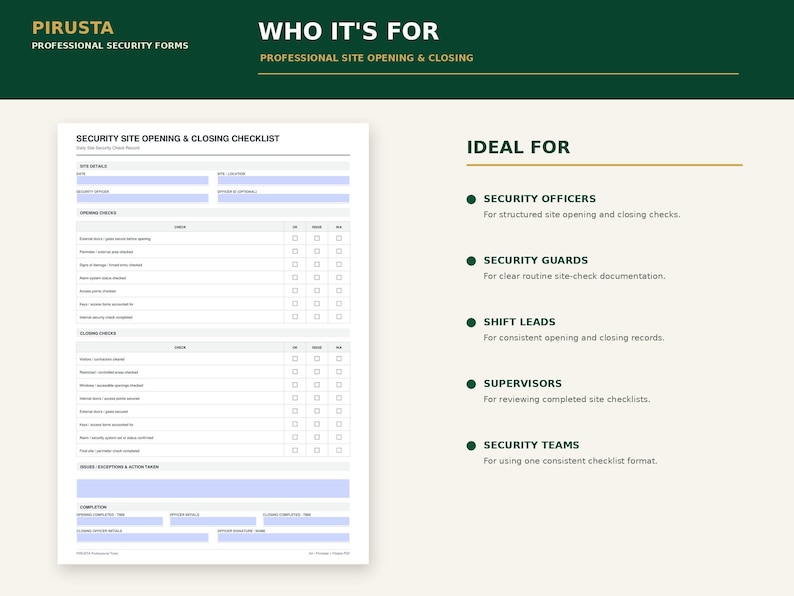Click the Issues / Exceptions text area
The height and width of the screenshot is (596, 794).
click(x=213, y=488)
